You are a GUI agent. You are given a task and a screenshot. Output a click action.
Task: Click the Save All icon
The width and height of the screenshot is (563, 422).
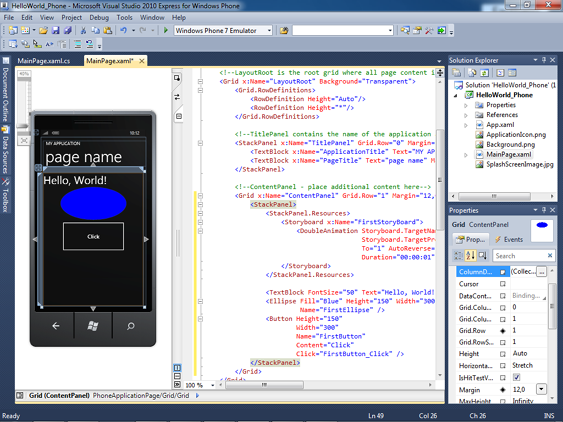coord(68,31)
